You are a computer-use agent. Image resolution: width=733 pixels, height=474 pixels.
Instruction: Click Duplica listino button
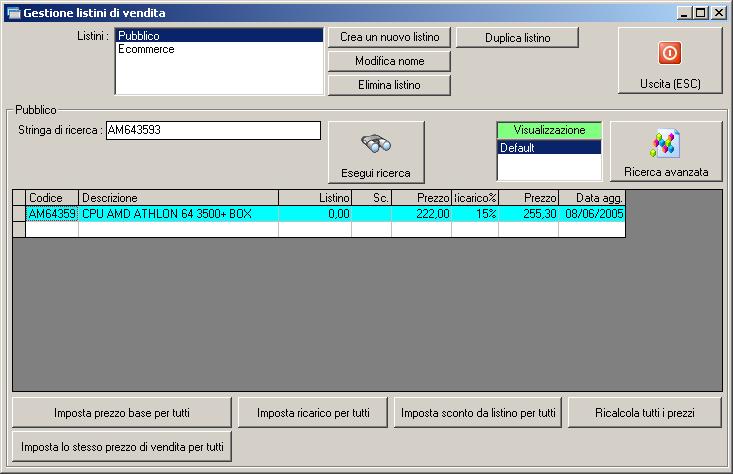517,37
